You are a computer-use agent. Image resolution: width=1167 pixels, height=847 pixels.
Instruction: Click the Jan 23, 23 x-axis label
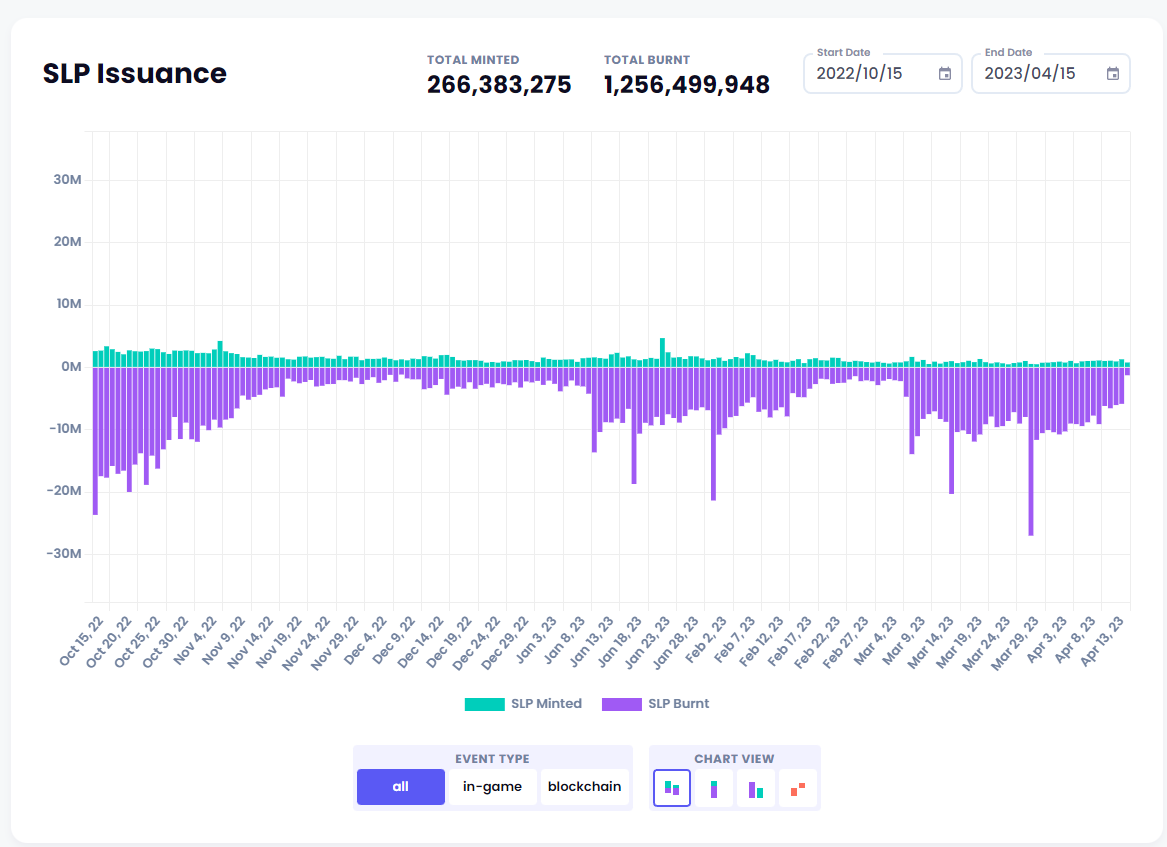pyautogui.click(x=647, y=643)
